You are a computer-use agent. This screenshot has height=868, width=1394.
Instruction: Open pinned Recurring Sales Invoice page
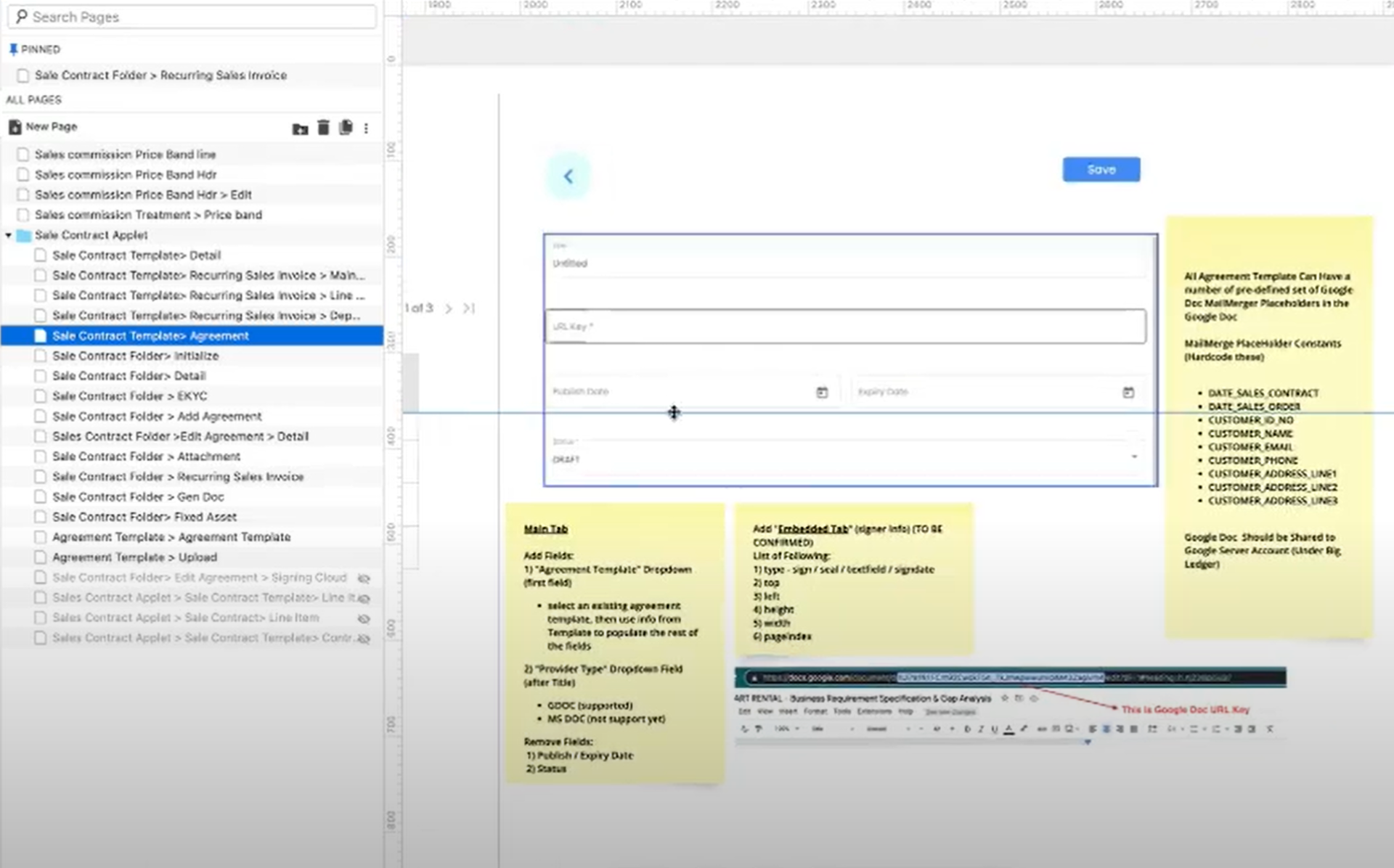[x=160, y=75]
